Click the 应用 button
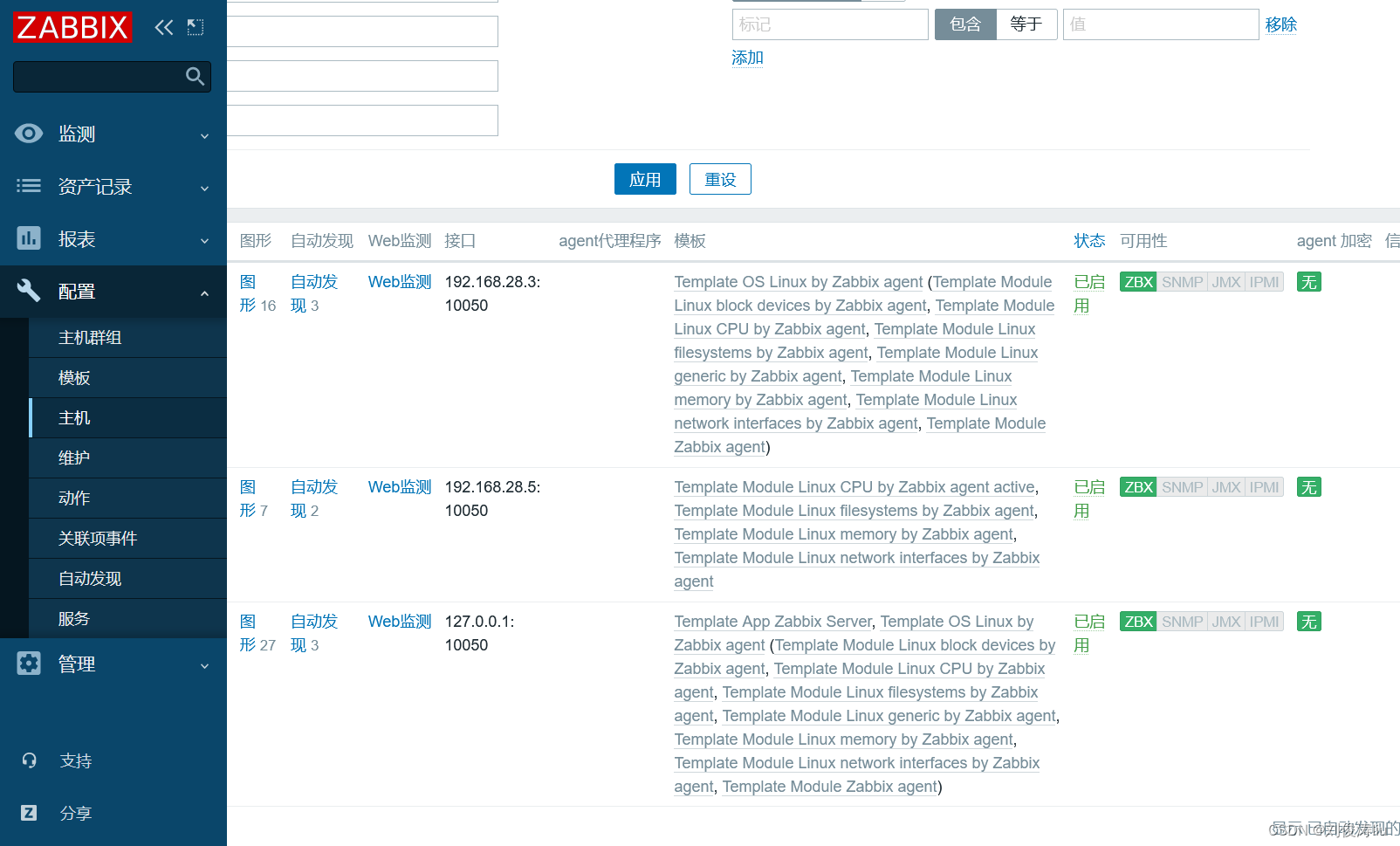This screenshot has width=1400, height=846. click(645, 179)
